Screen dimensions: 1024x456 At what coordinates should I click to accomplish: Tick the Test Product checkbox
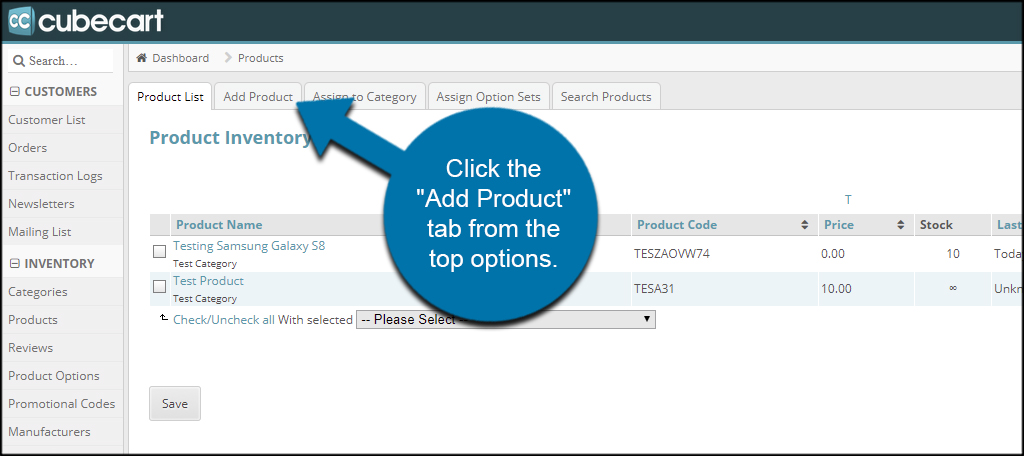[159, 286]
